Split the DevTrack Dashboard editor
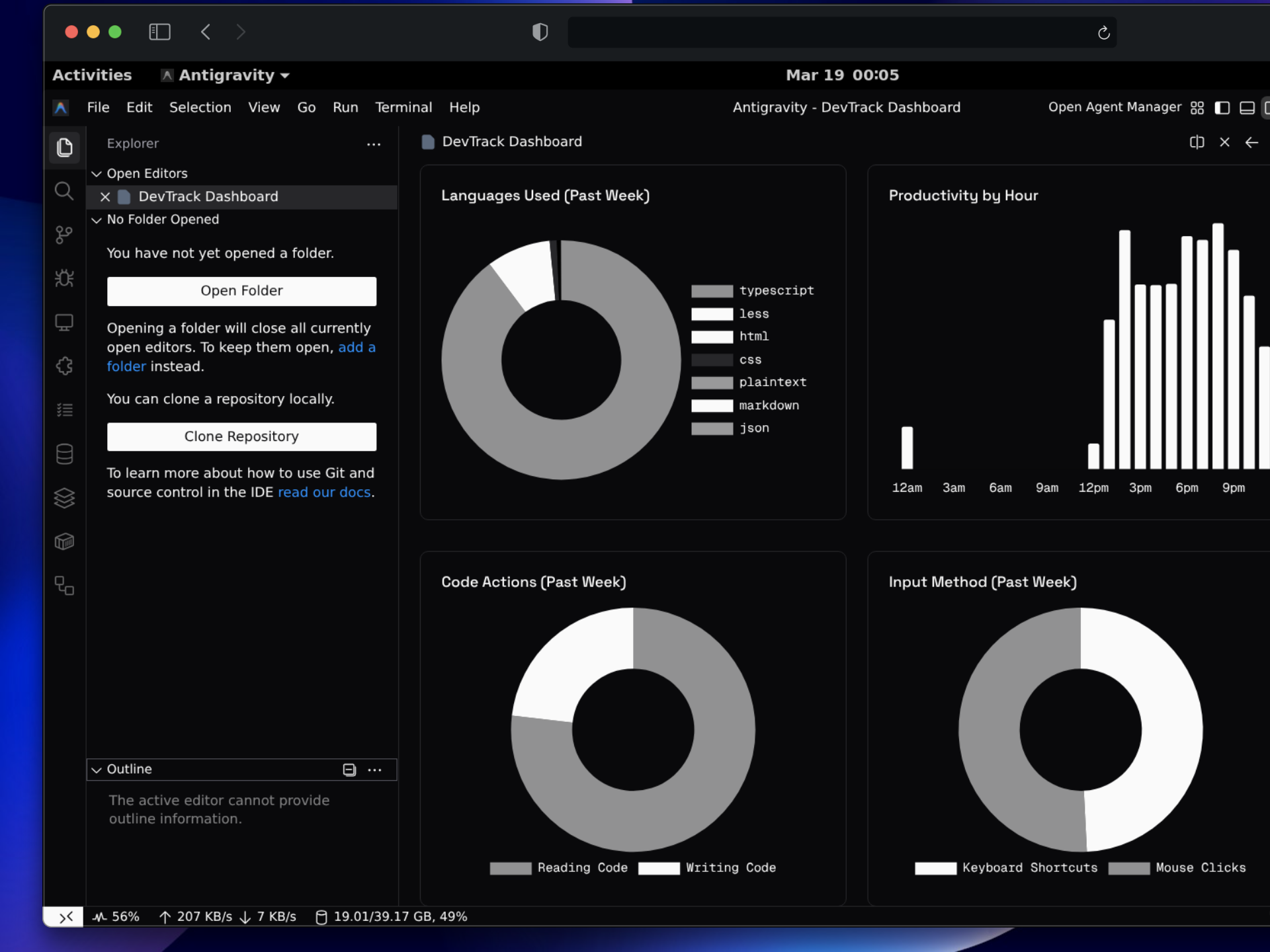 tap(1197, 141)
